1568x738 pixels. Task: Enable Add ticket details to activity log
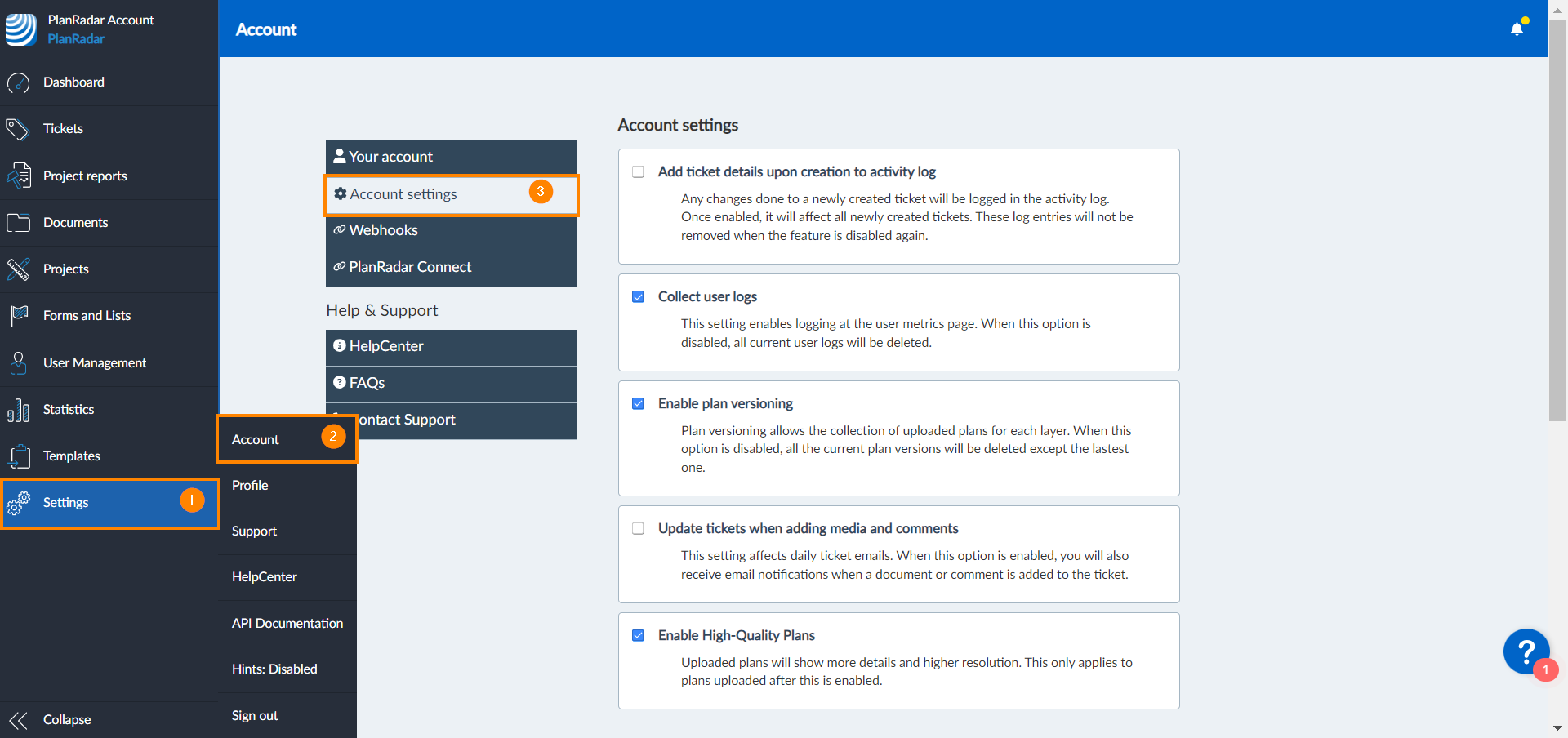point(639,172)
